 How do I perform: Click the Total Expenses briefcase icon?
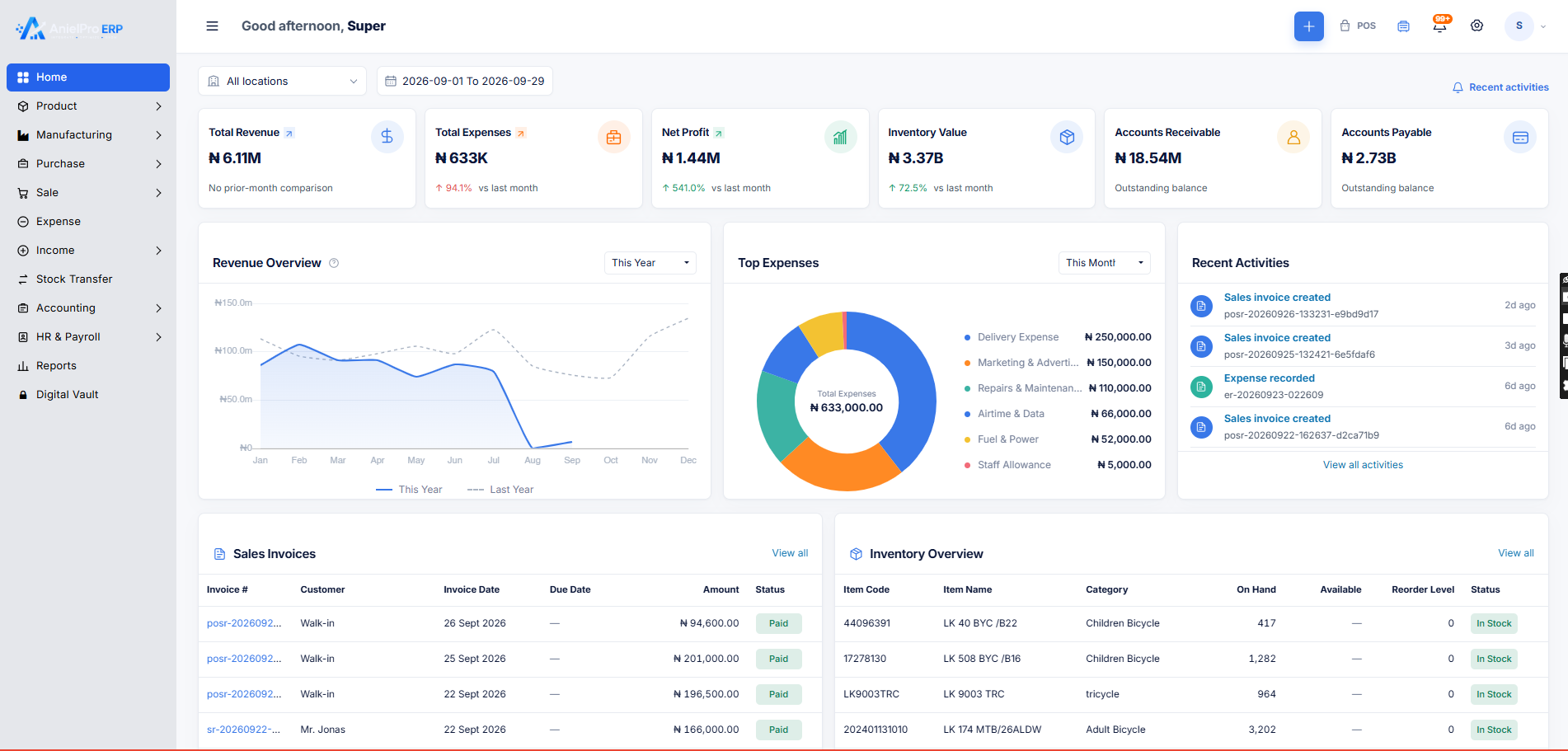point(613,137)
